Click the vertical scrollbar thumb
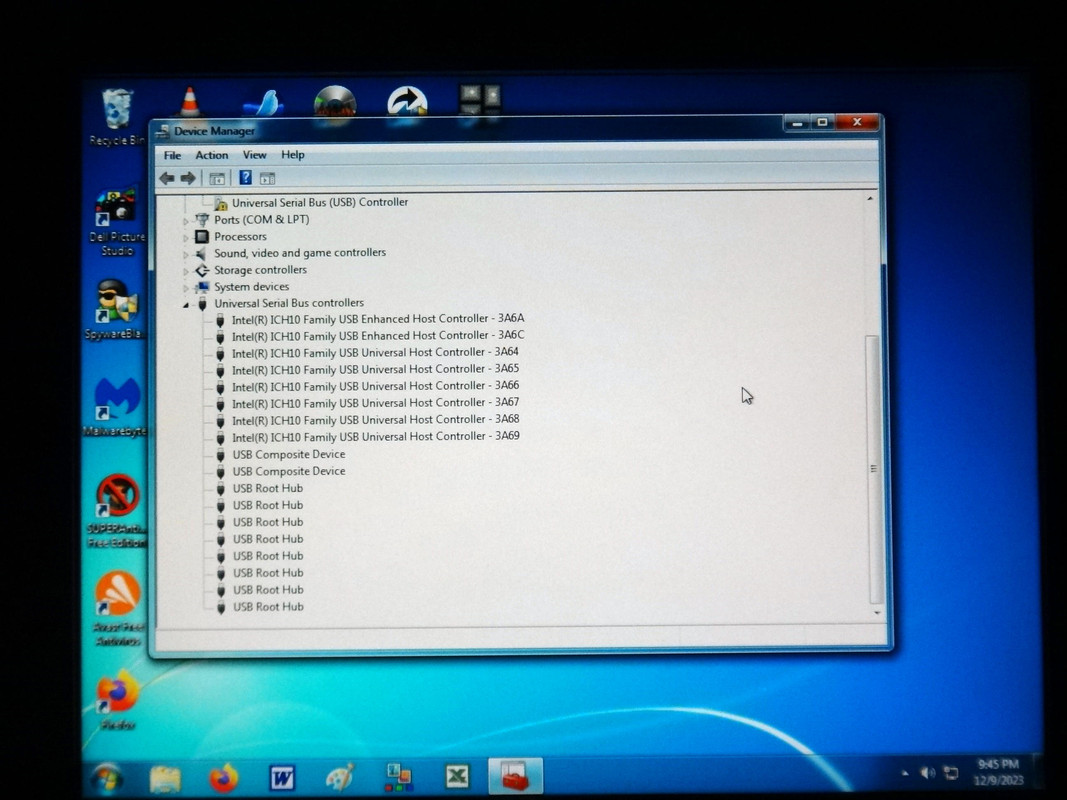 coord(874,469)
